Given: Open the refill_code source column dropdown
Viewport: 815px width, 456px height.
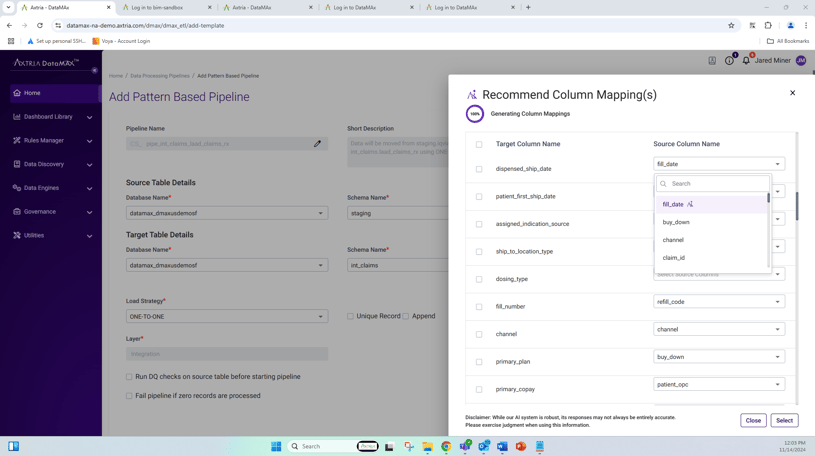Looking at the screenshot, I should click(718, 302).
